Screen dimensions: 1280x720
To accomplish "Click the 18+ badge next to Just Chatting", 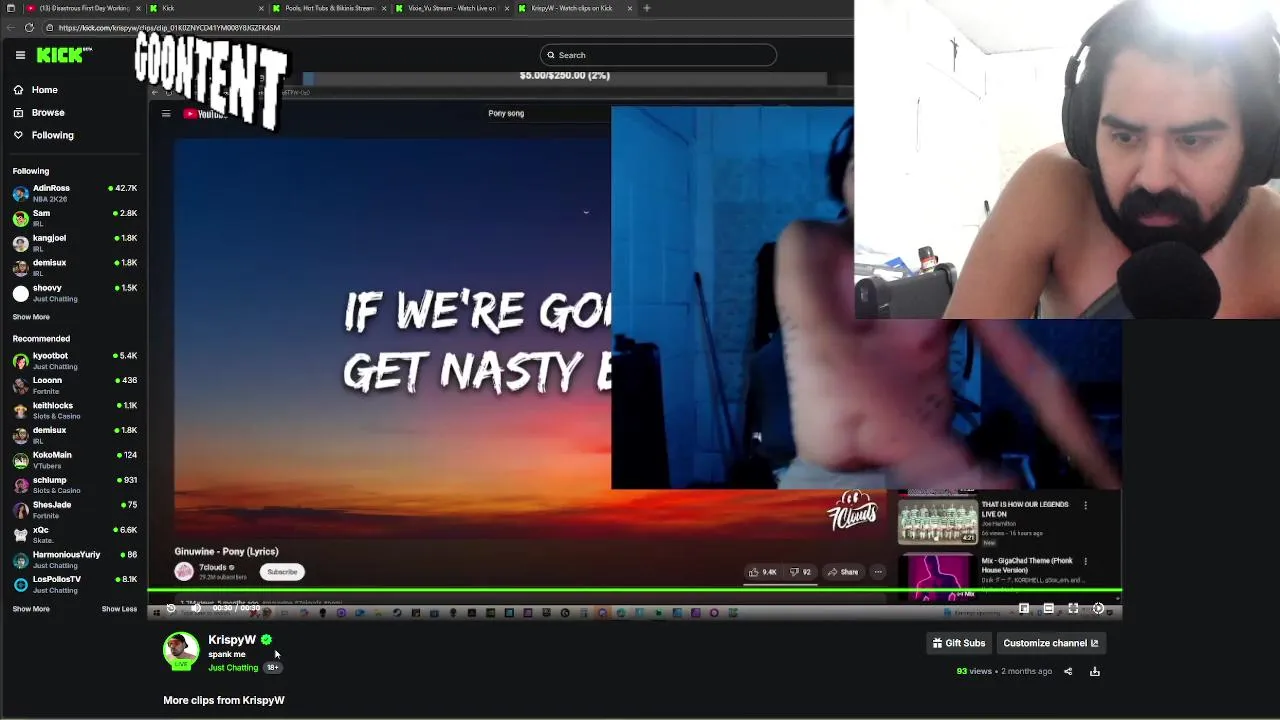I will (x=272, y=668).
